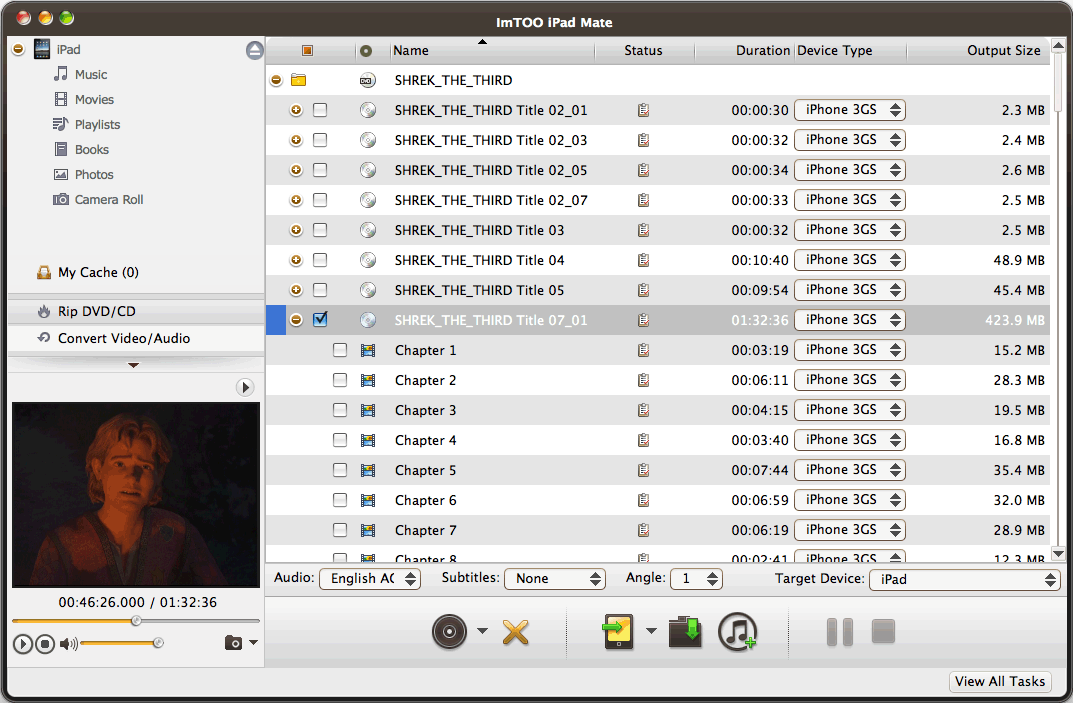Check Chapter 1 checkbox
Screen dimensions: 1073x703
pos(339,350)
